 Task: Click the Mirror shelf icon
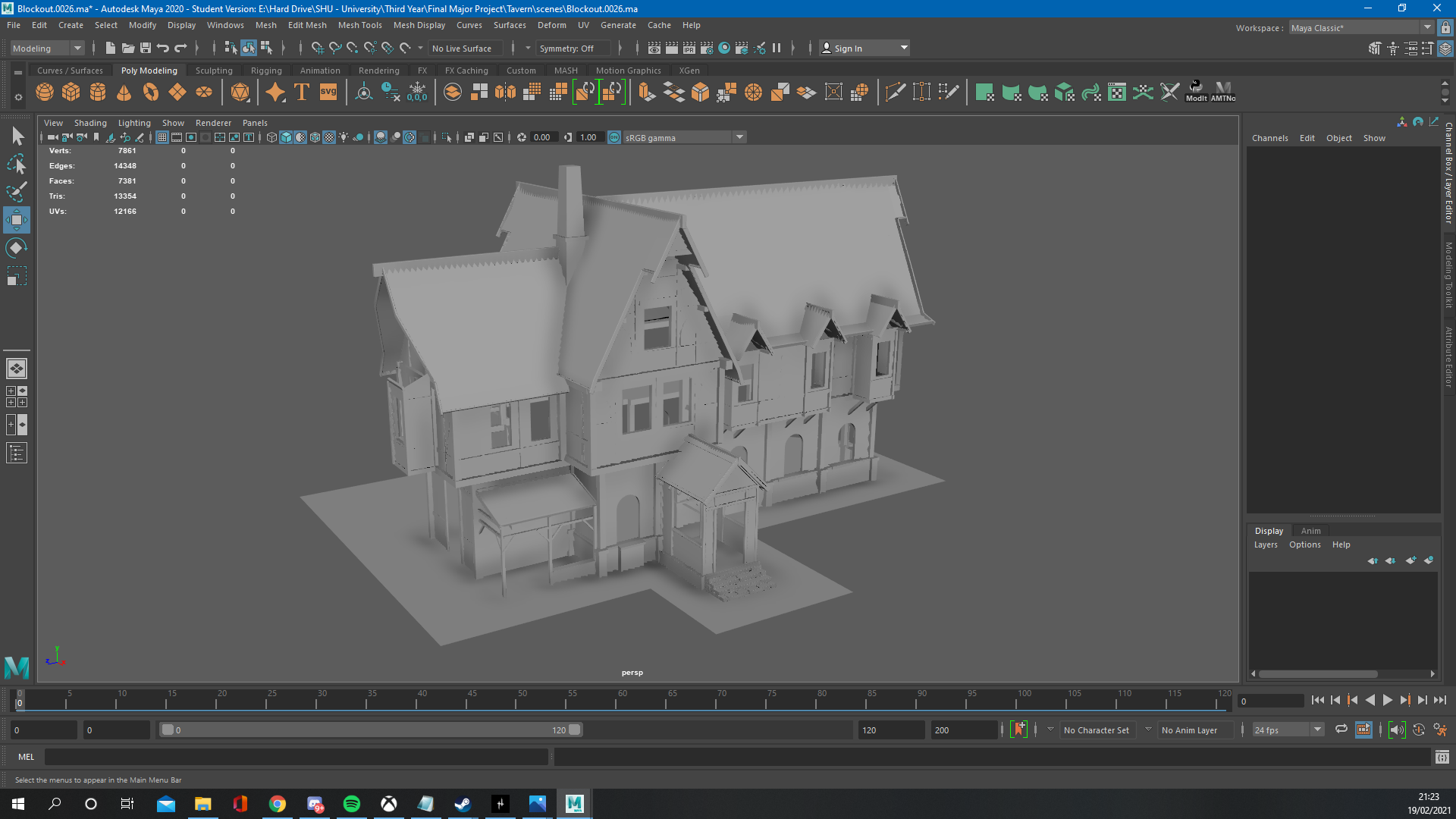click(x=505, y=93)
